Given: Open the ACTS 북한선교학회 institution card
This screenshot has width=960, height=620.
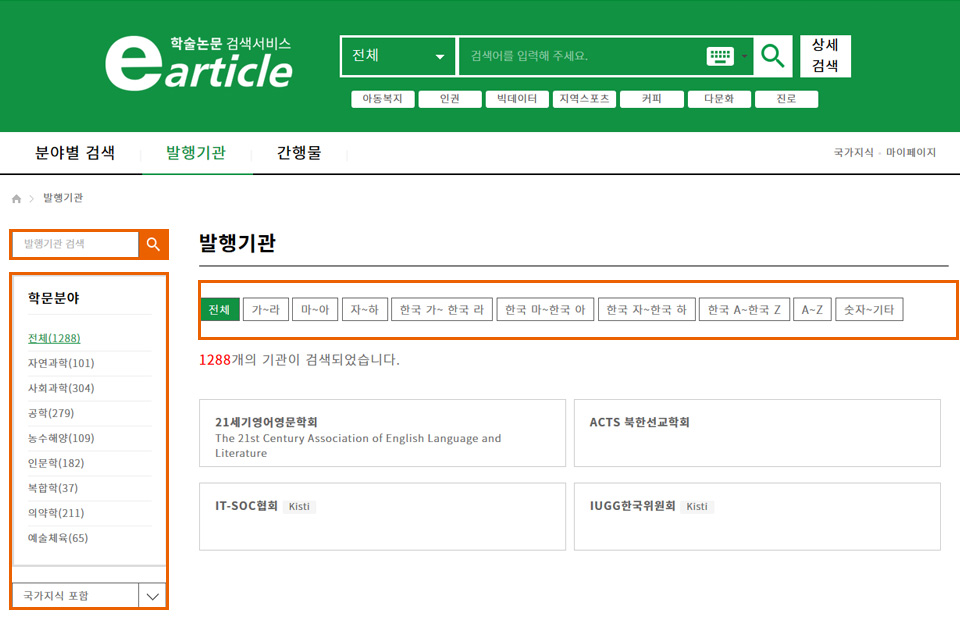Looking at the screenshot, I should click(757, 433).
